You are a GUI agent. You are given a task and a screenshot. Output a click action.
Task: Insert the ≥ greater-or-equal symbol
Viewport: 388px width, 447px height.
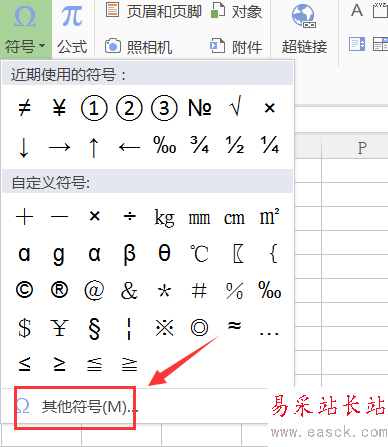(59, 364)
